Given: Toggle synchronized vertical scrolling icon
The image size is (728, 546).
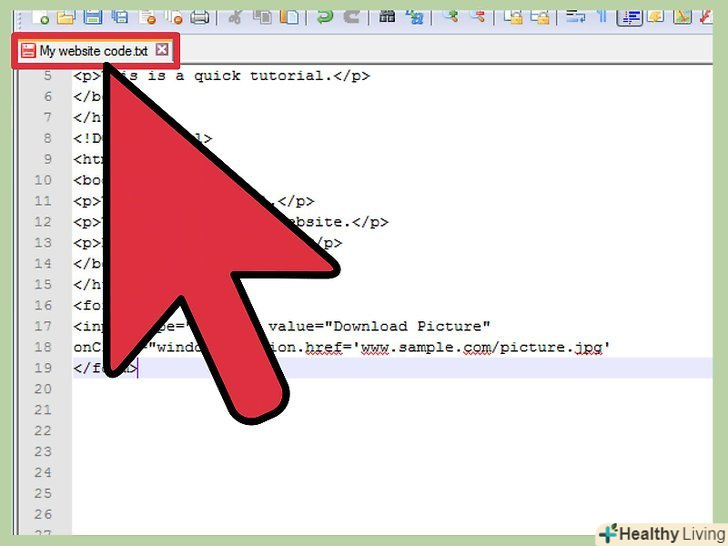Looking at the screenshot, I should pyautogui.click(x=513, y=17).
